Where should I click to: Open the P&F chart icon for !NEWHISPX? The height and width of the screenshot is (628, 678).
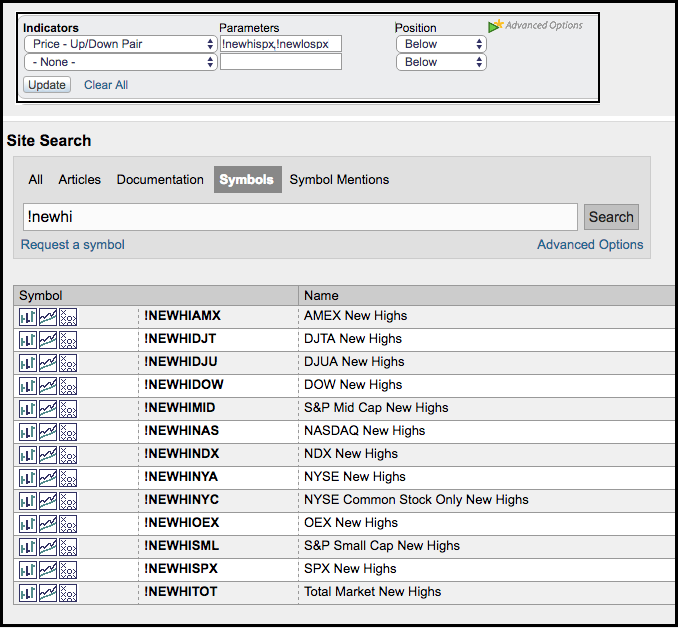(x=68, y=569)
